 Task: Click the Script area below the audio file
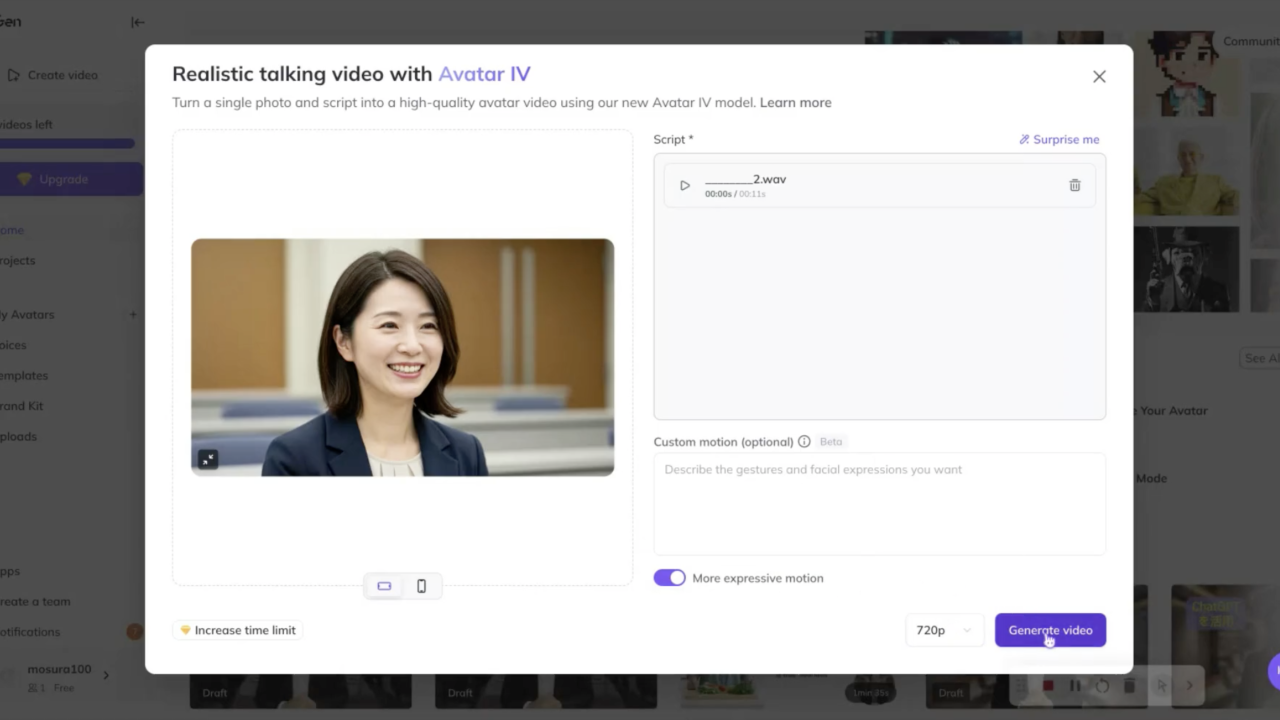tap(879, 313)
